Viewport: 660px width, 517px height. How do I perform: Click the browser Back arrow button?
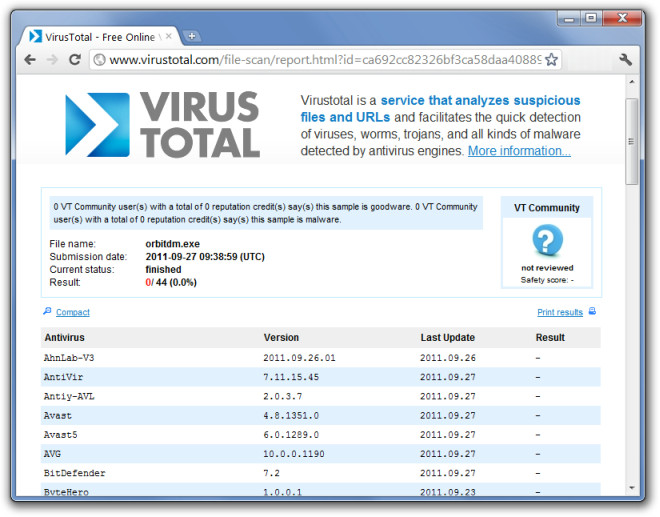pos(30,60)
